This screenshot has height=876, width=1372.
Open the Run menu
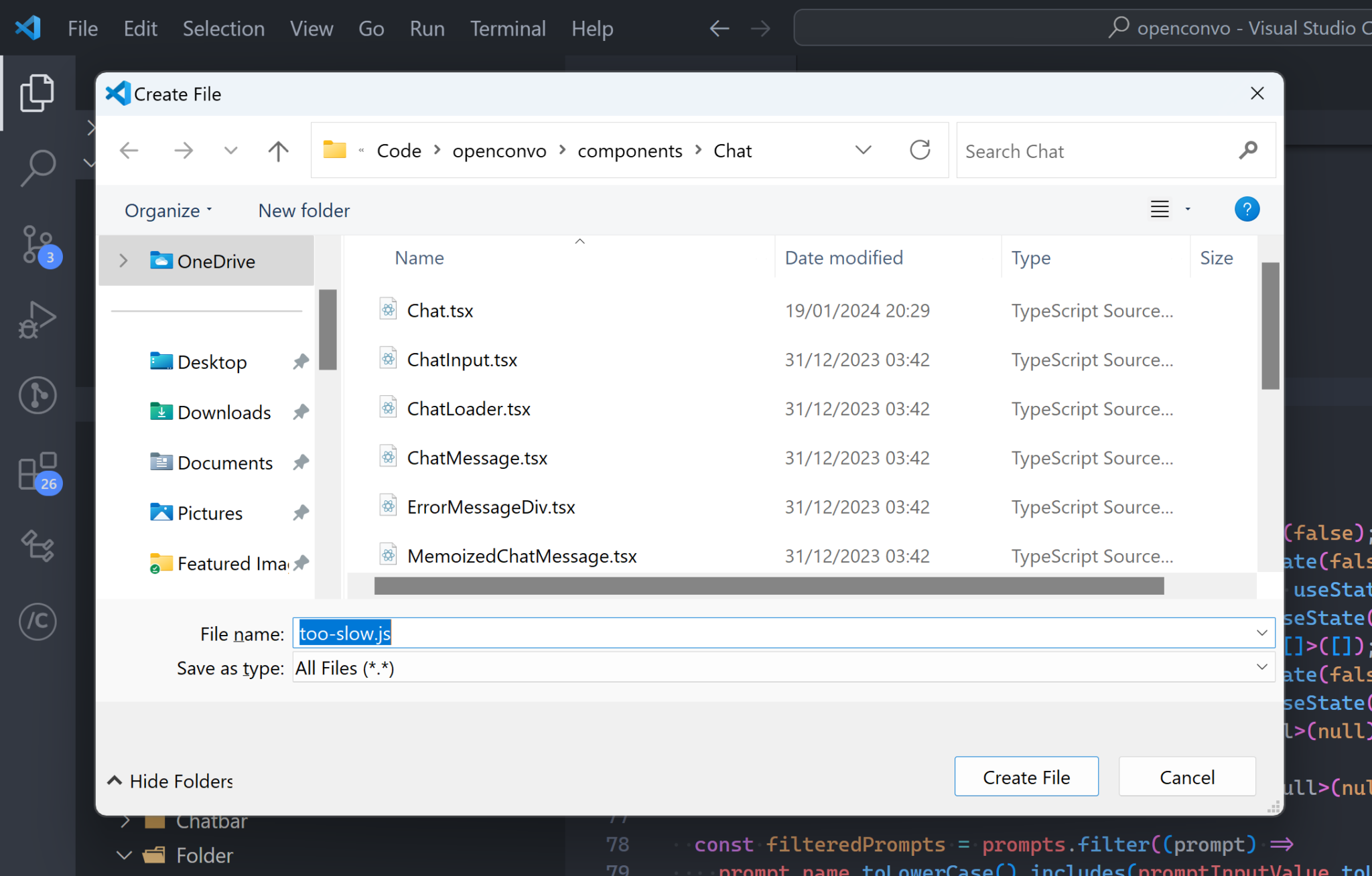pyautogui.click(x=427, y=29)
